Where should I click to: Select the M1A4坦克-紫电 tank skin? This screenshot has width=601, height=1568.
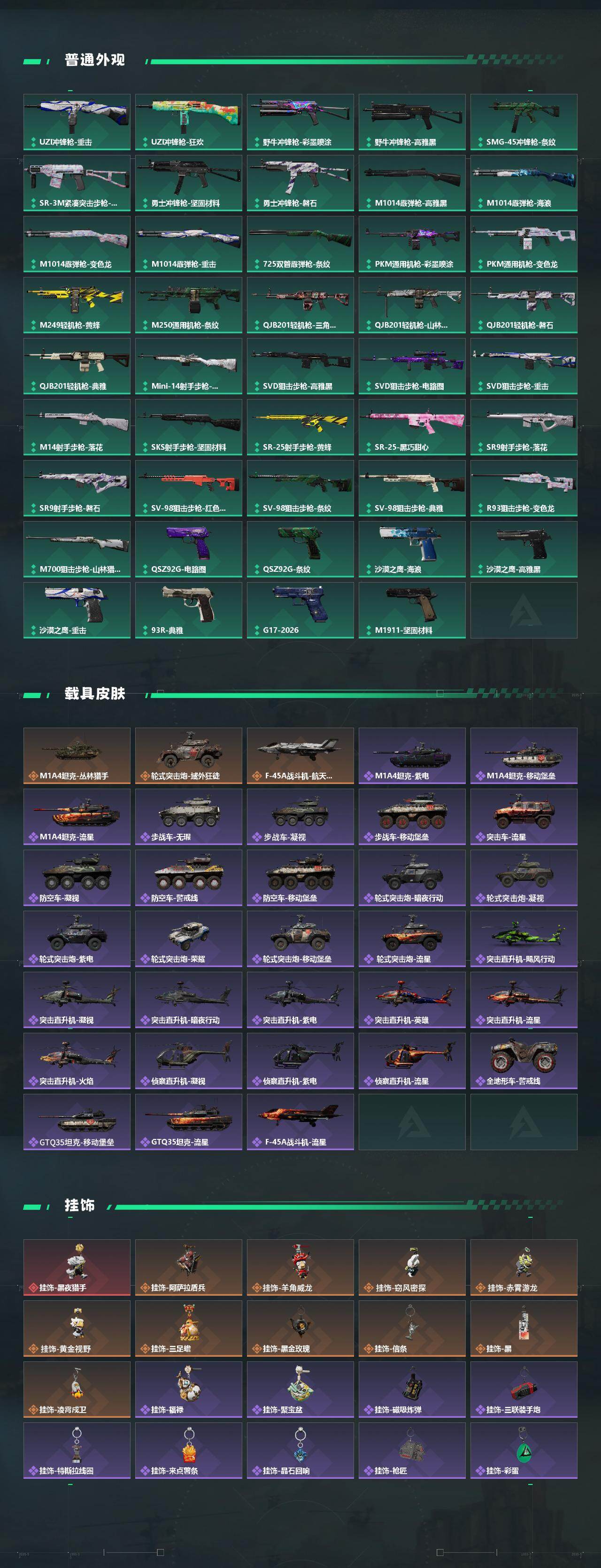point(412,755)
